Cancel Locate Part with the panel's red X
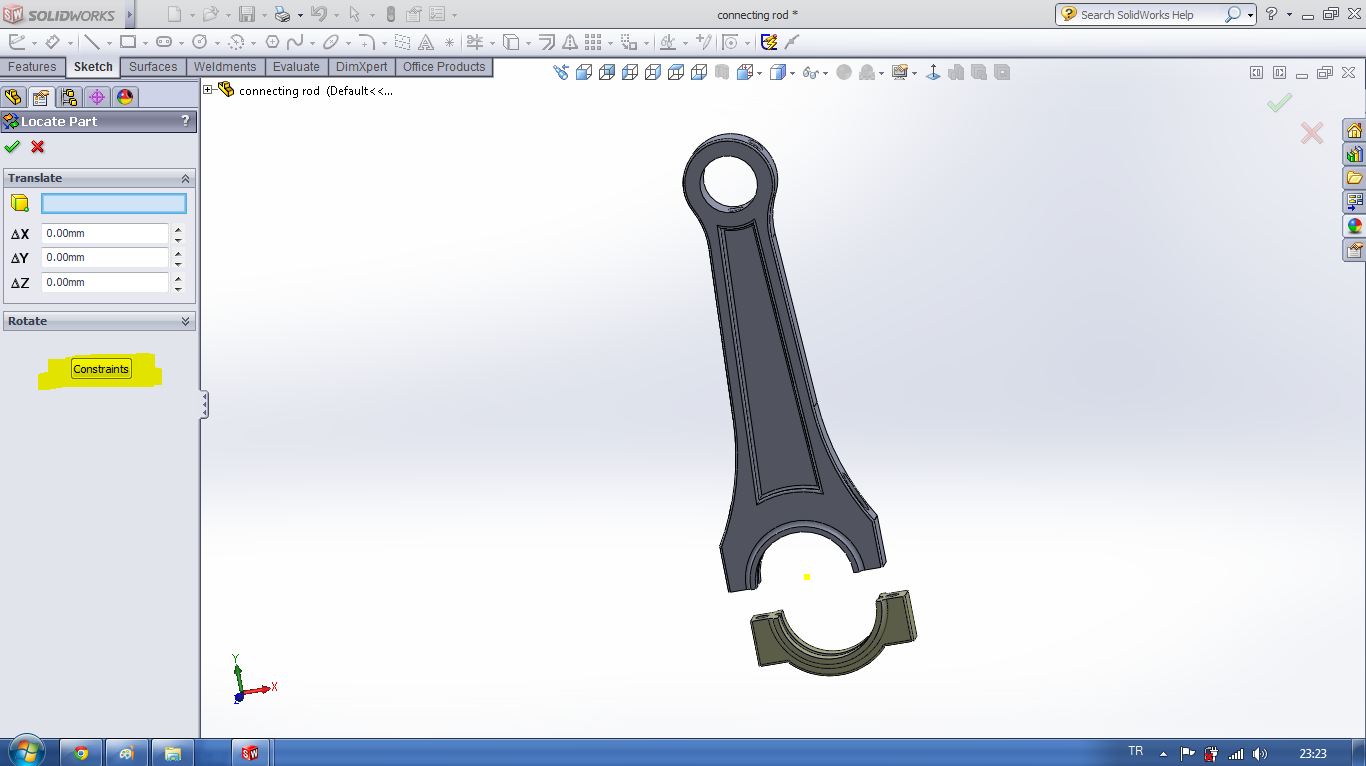Screen dimensions: 1366x766 tap(38, 147)
